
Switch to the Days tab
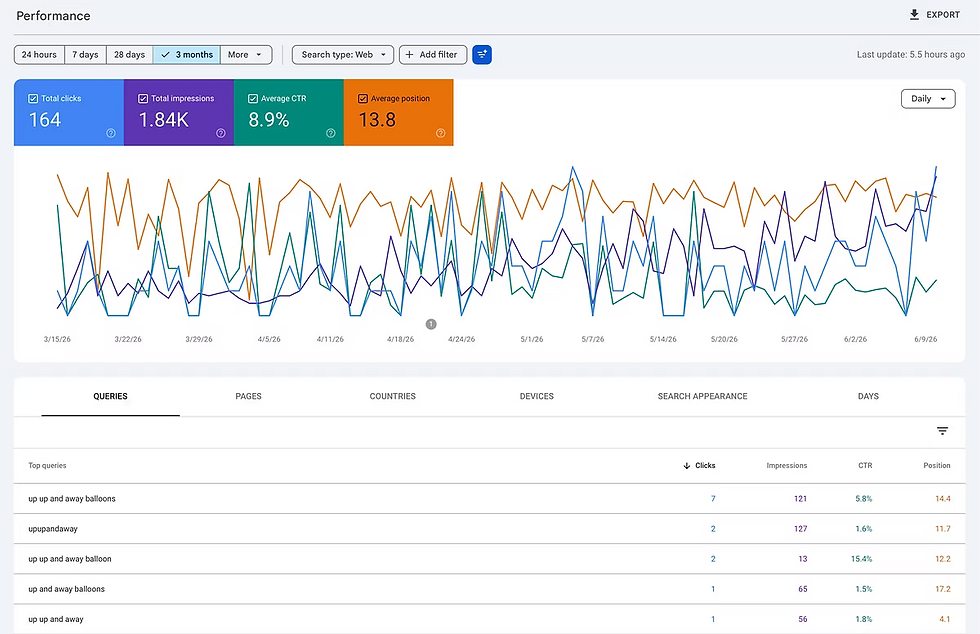pyautogui.click(x=868, y=396)
